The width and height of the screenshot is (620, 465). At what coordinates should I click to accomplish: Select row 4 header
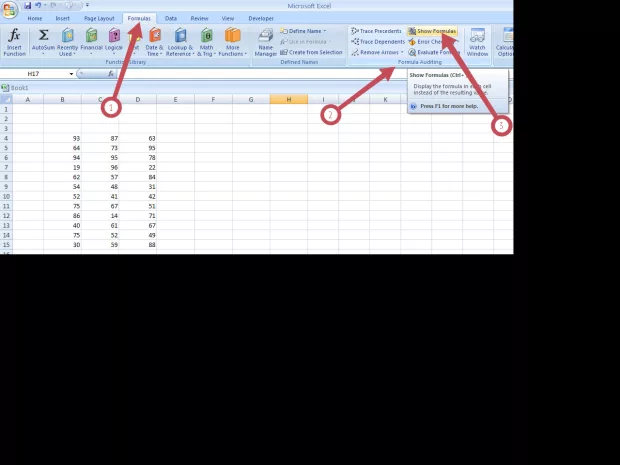pyautogui.click(x=6, y=138)
